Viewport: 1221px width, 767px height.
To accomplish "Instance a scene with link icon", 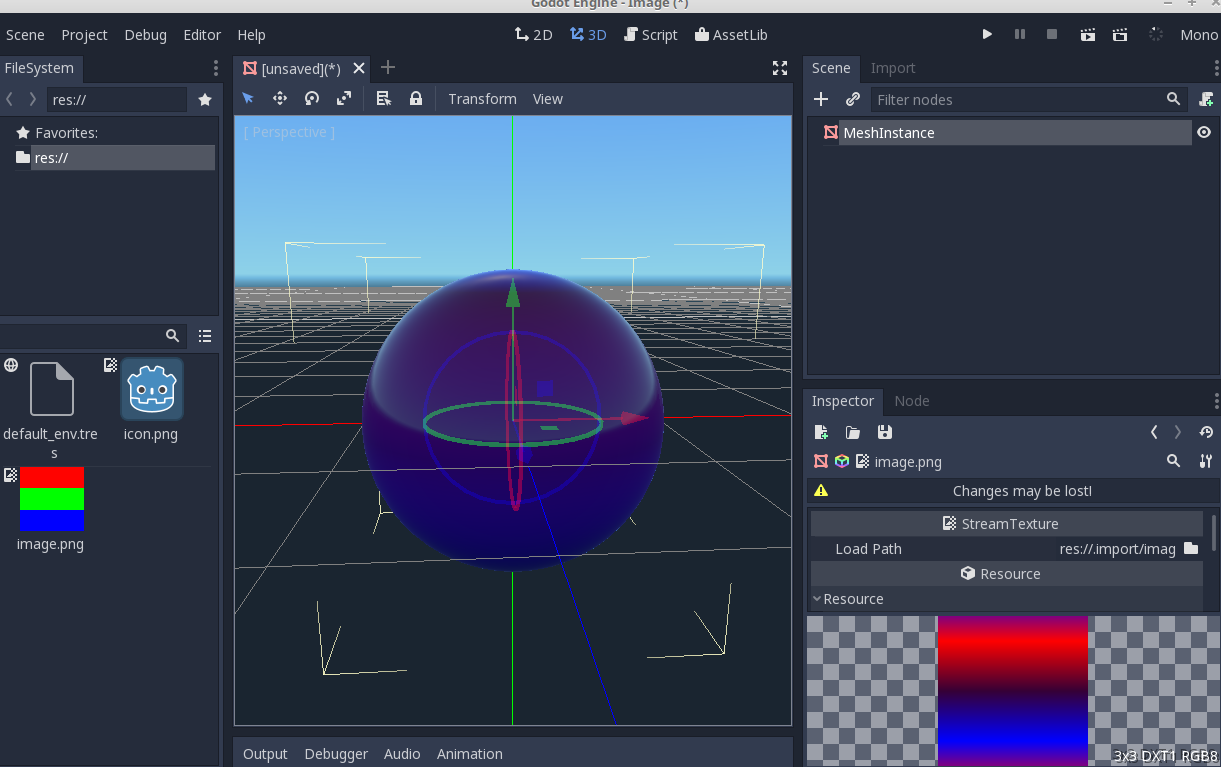I will point(852,99).
